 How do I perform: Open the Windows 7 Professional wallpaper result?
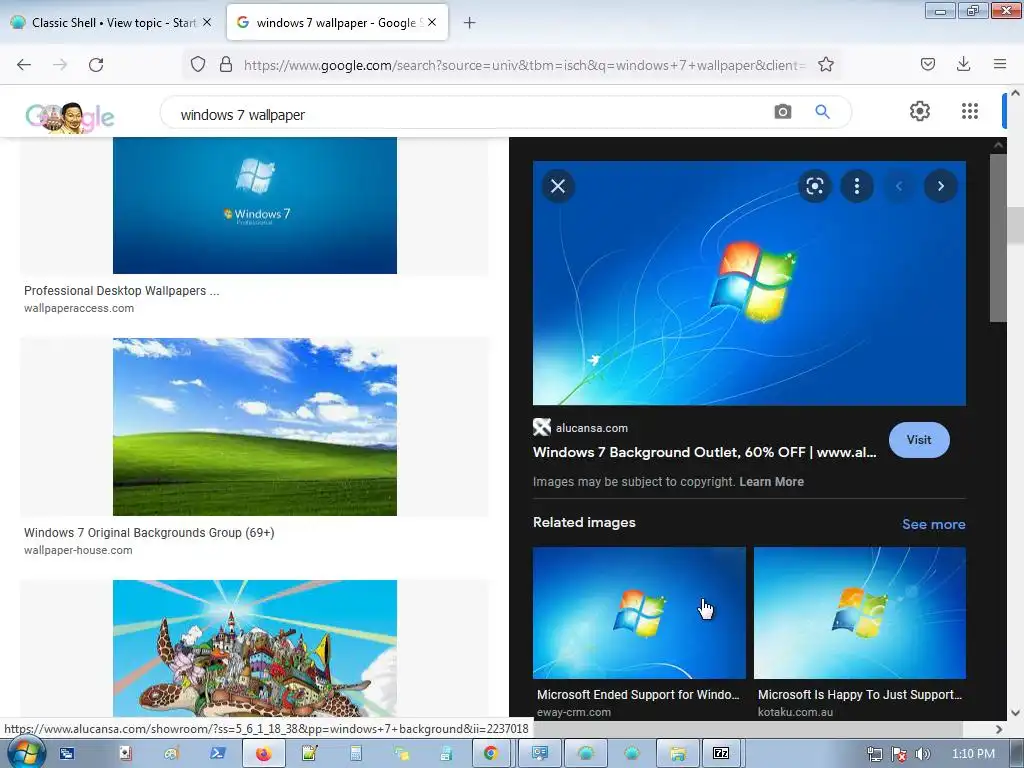[255, 205]
